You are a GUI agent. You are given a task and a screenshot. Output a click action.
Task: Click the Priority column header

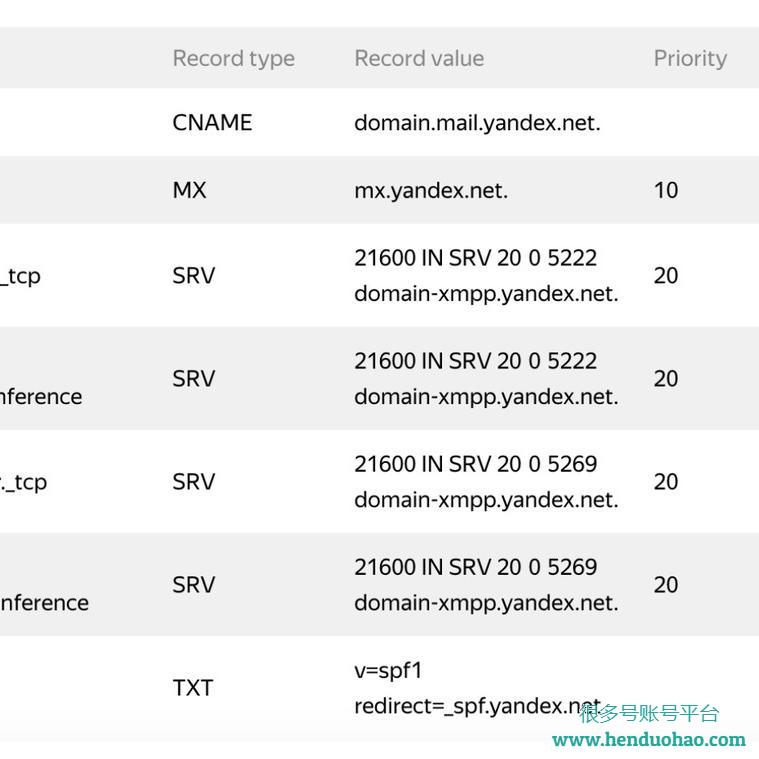[x=690, y=59]
